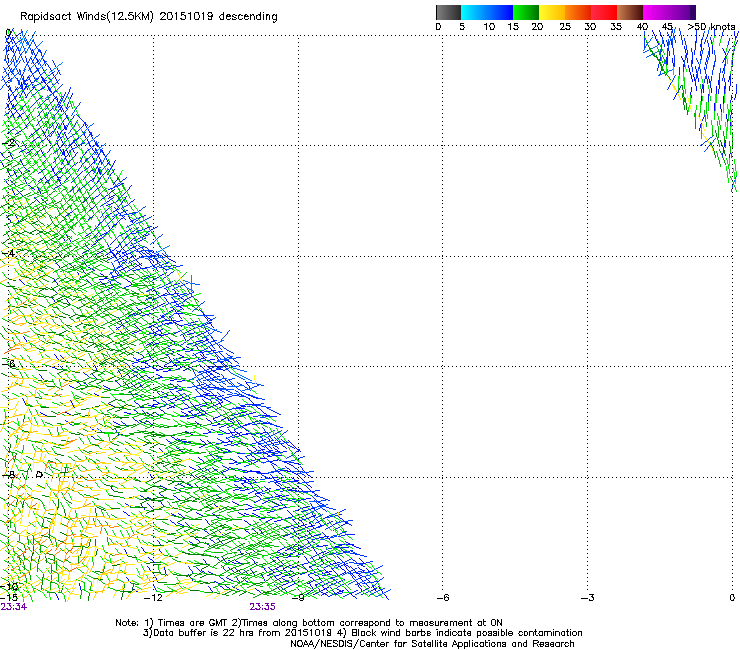Click the '-12' longitude axis label
This screenshot has height=650, width=740.
pos(153,598)
